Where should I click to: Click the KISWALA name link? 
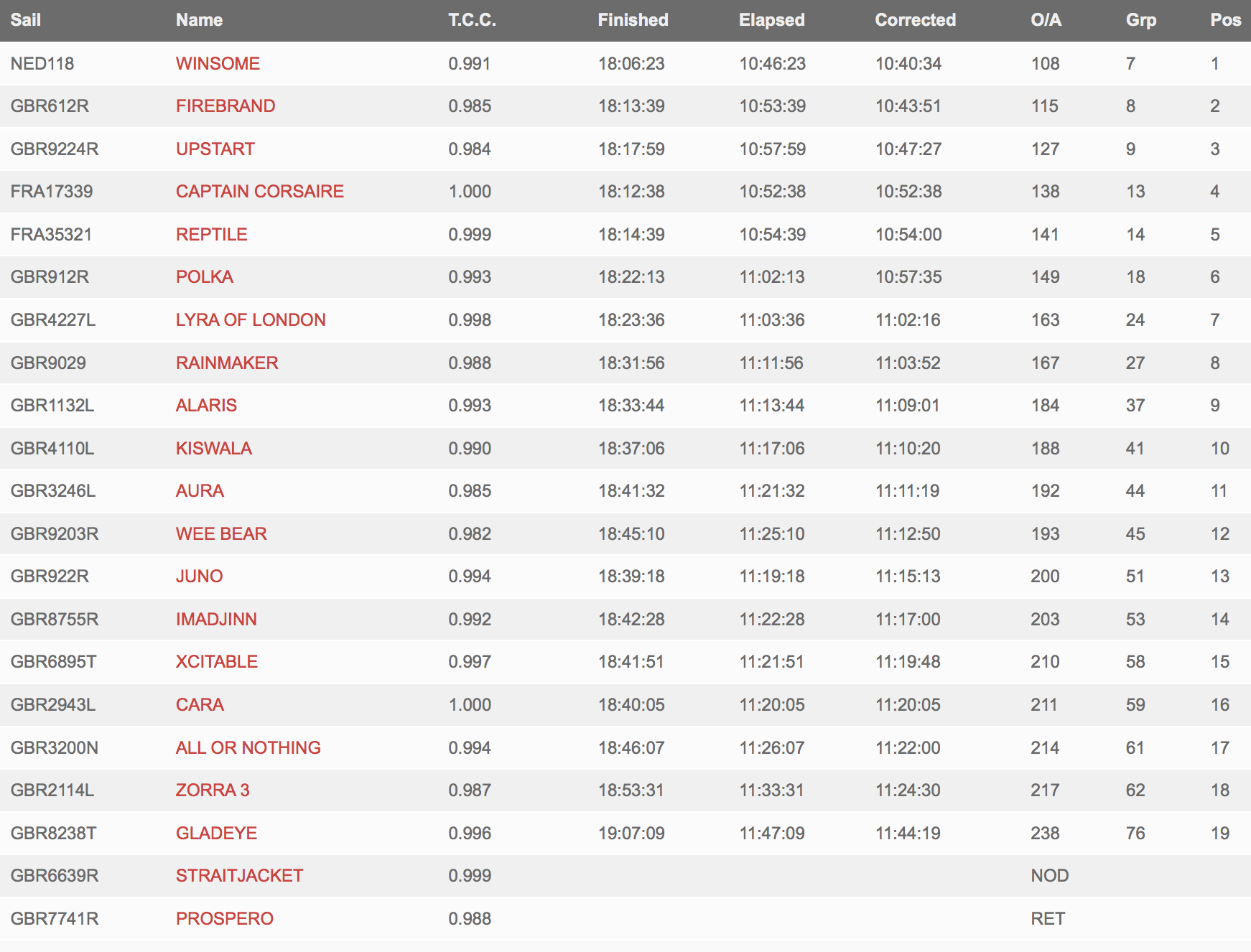(214, 448)
